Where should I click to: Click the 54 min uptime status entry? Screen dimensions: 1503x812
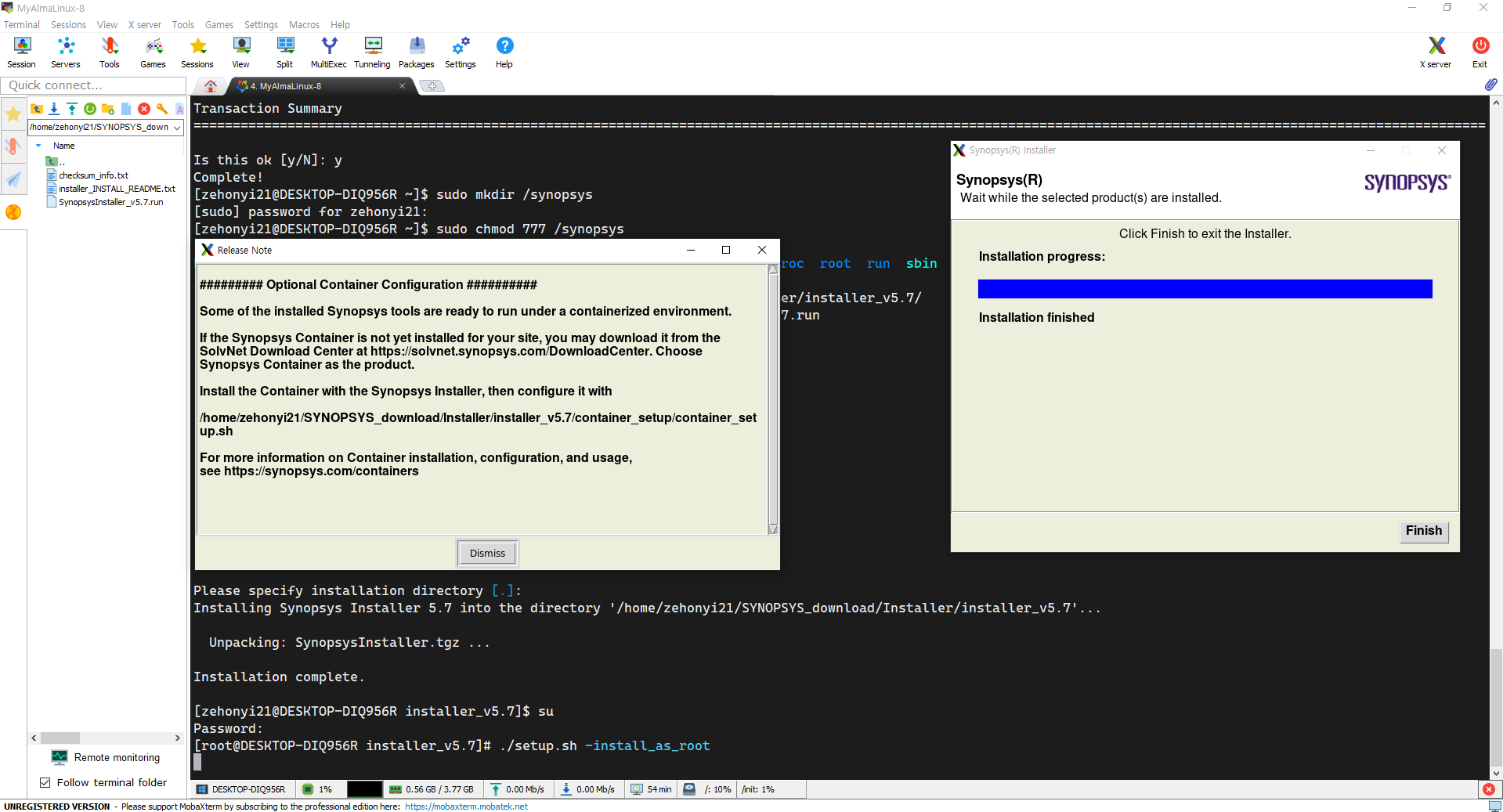(652, 789)
